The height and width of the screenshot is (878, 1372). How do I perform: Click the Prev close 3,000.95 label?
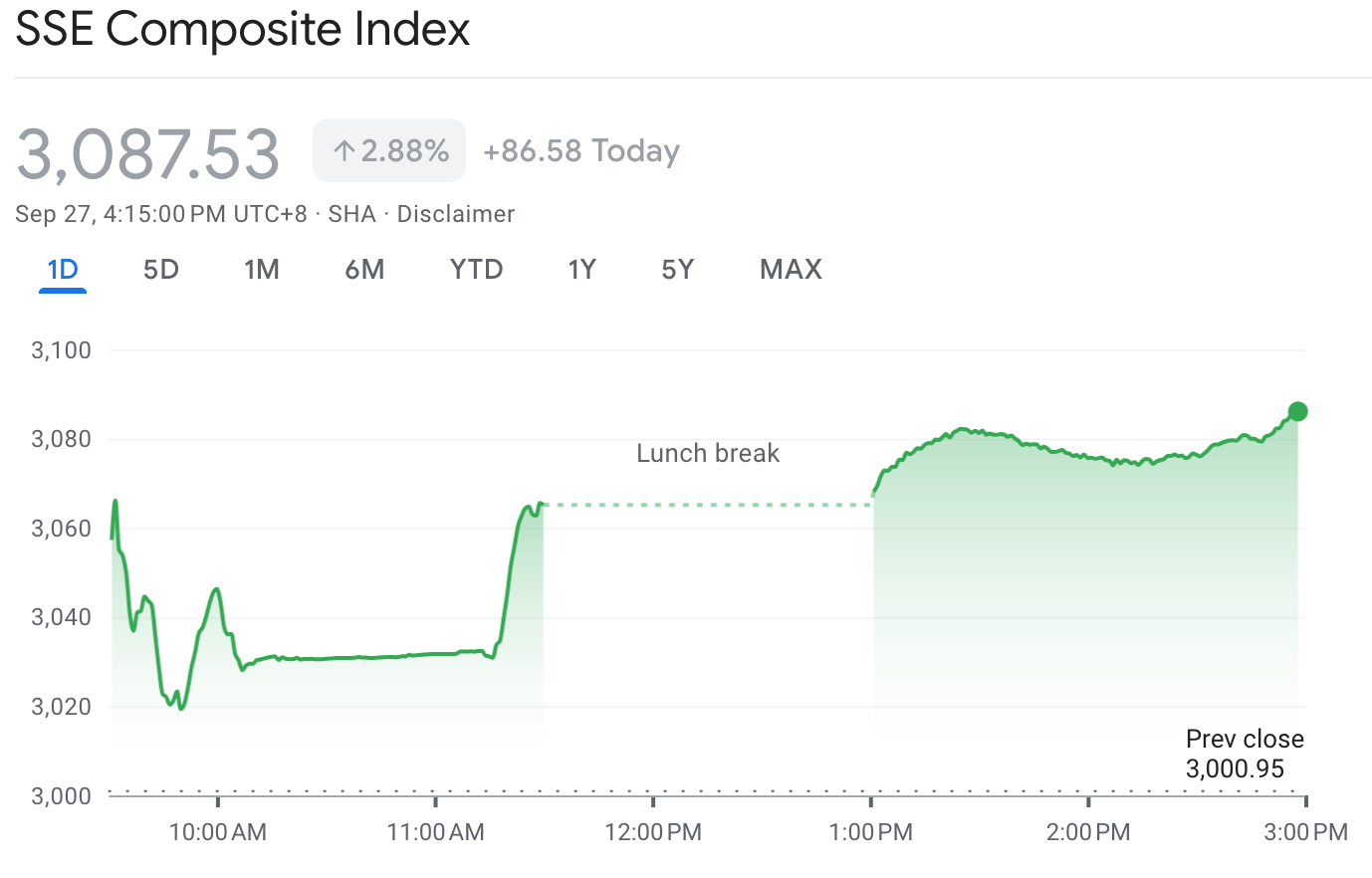(1244, 754)
